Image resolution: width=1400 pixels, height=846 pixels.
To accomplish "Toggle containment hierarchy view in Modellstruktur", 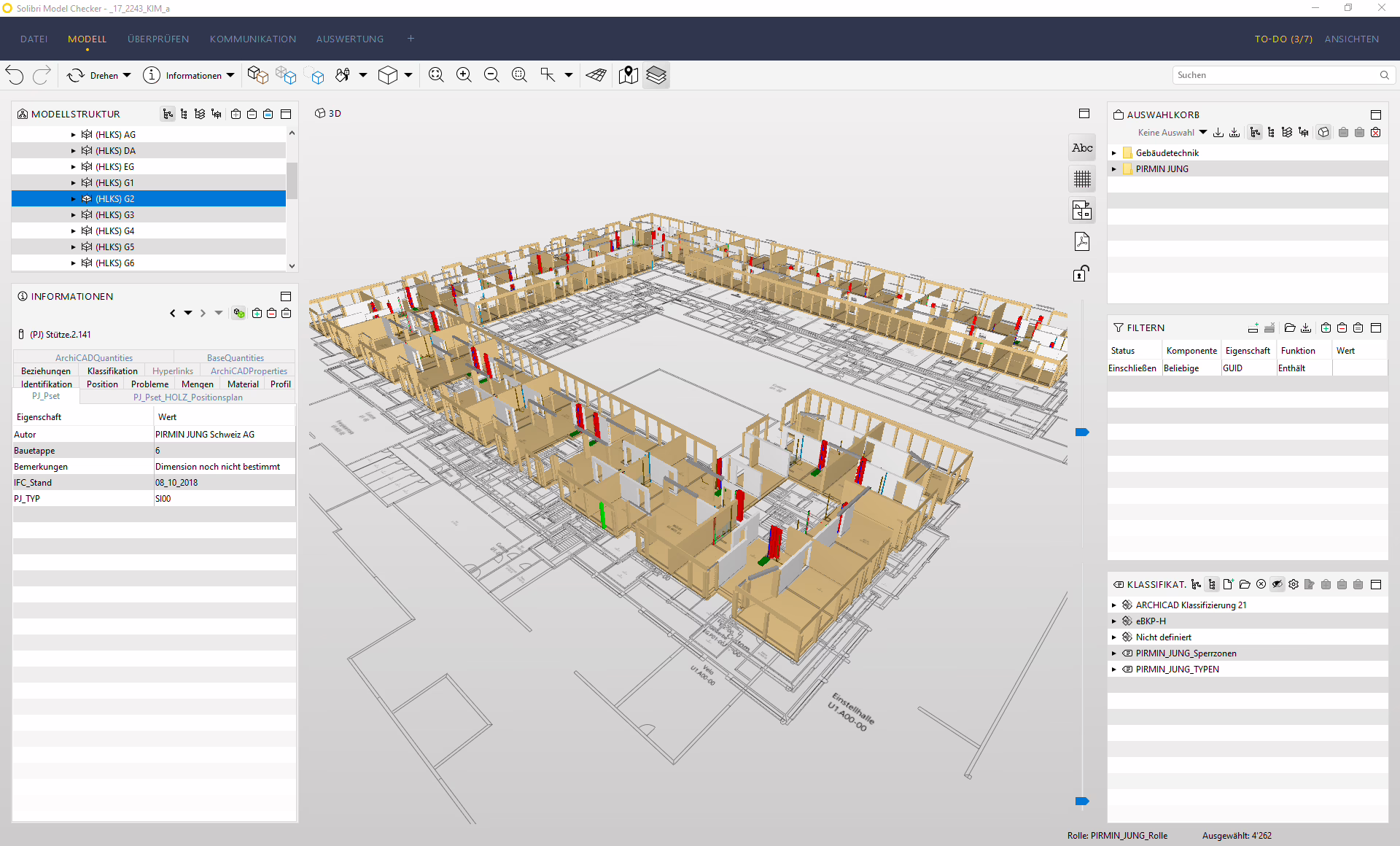I will click(168, 115).
